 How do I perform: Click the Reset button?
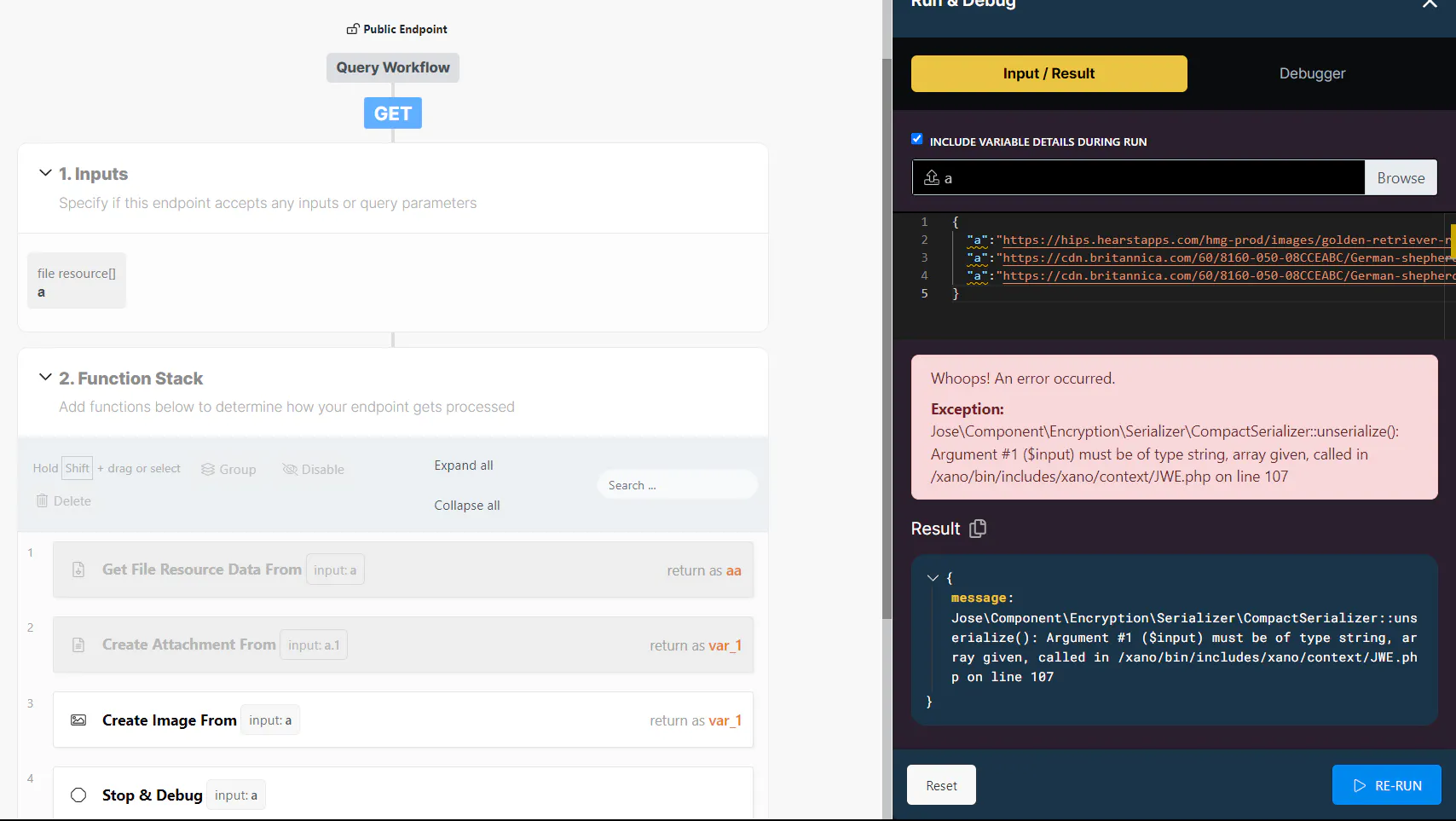pos(941,785)
